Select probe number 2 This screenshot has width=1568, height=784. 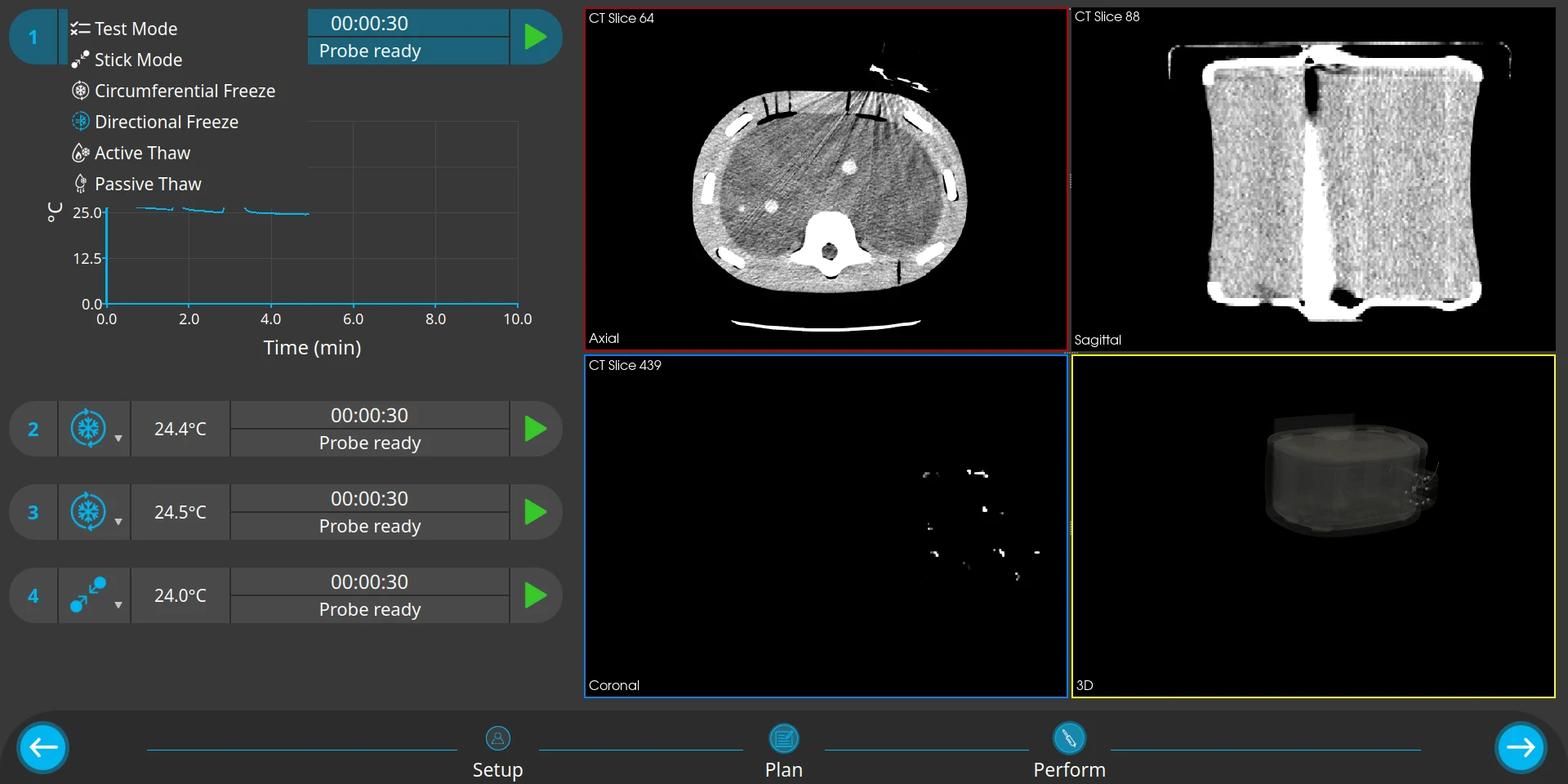33,429
